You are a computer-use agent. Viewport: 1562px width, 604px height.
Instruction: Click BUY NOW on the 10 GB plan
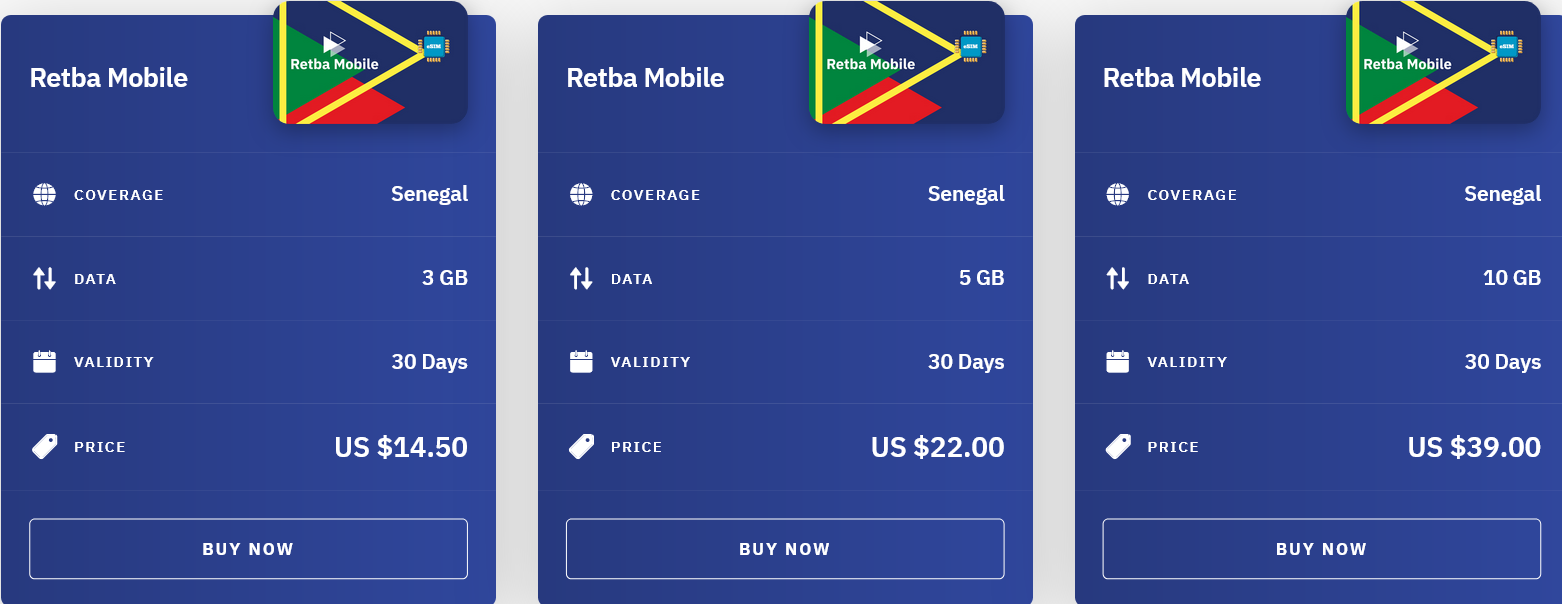[x=1321, y=548]
